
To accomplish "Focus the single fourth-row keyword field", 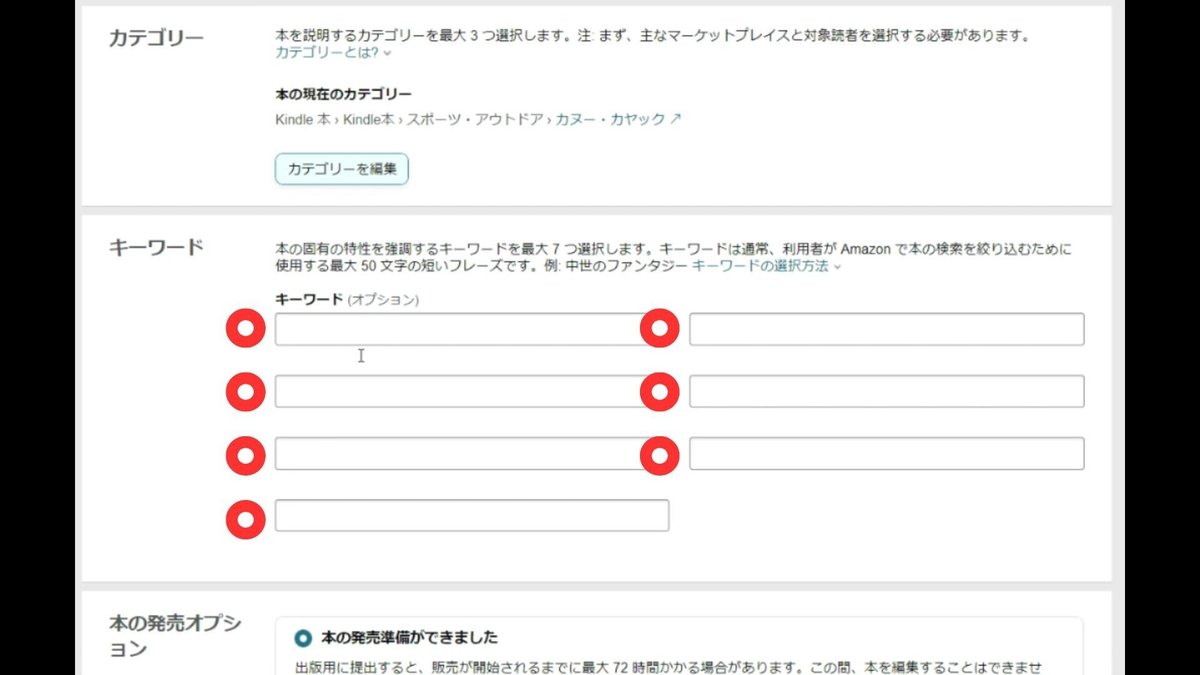I will [x=472, y=515].
